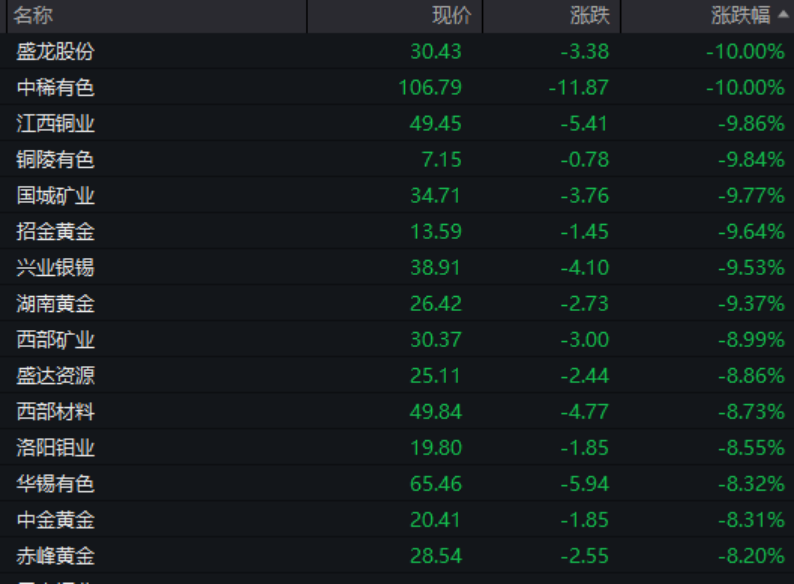Click the price 30.43 for 盛龙股份
Viewport: 794px width, 584px height.
(435, 51)
